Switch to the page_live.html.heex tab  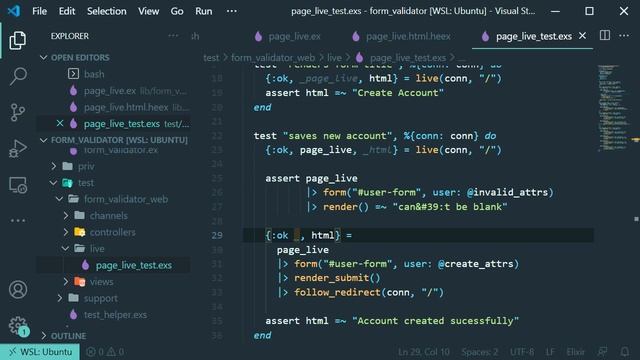point(402,36)
